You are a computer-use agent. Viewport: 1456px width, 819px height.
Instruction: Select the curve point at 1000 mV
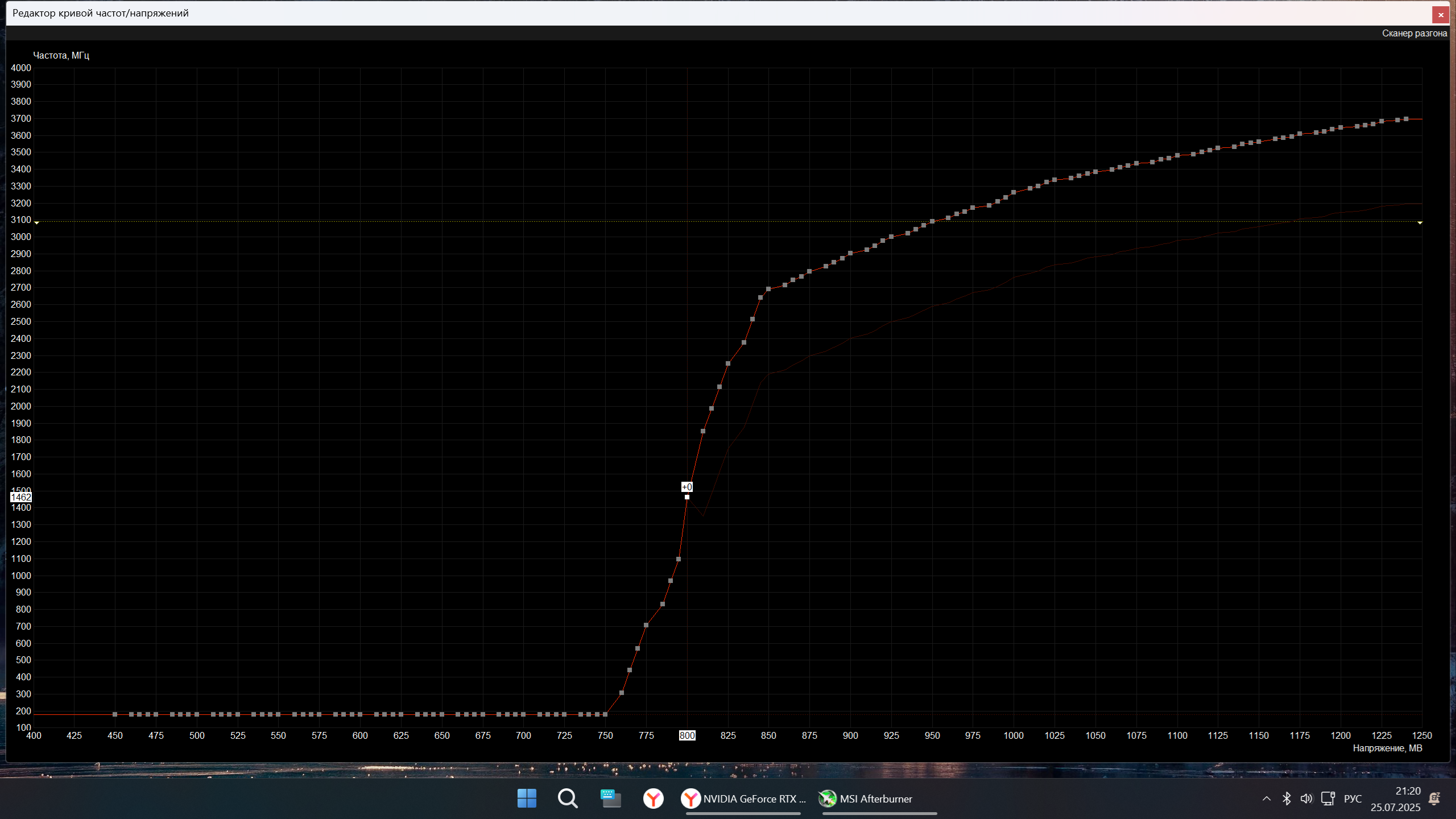pyautogui.click(x=1014, y=192)
